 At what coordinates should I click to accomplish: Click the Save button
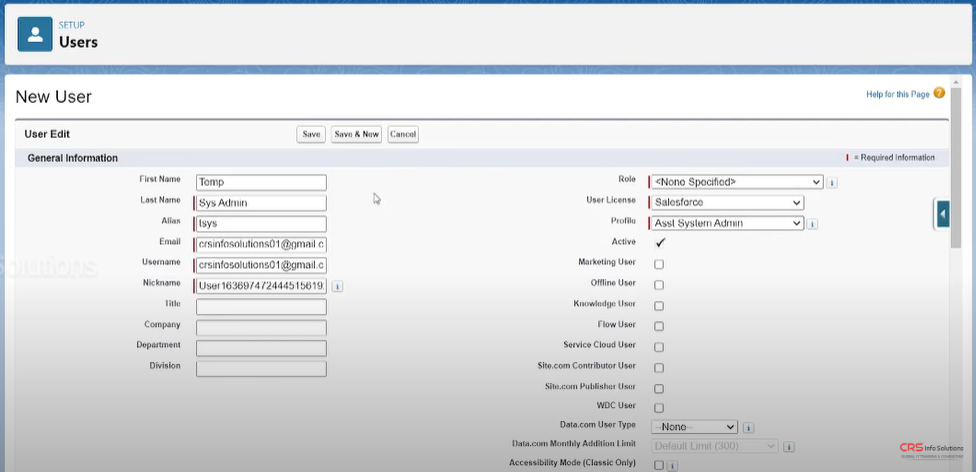coord(311,134)
